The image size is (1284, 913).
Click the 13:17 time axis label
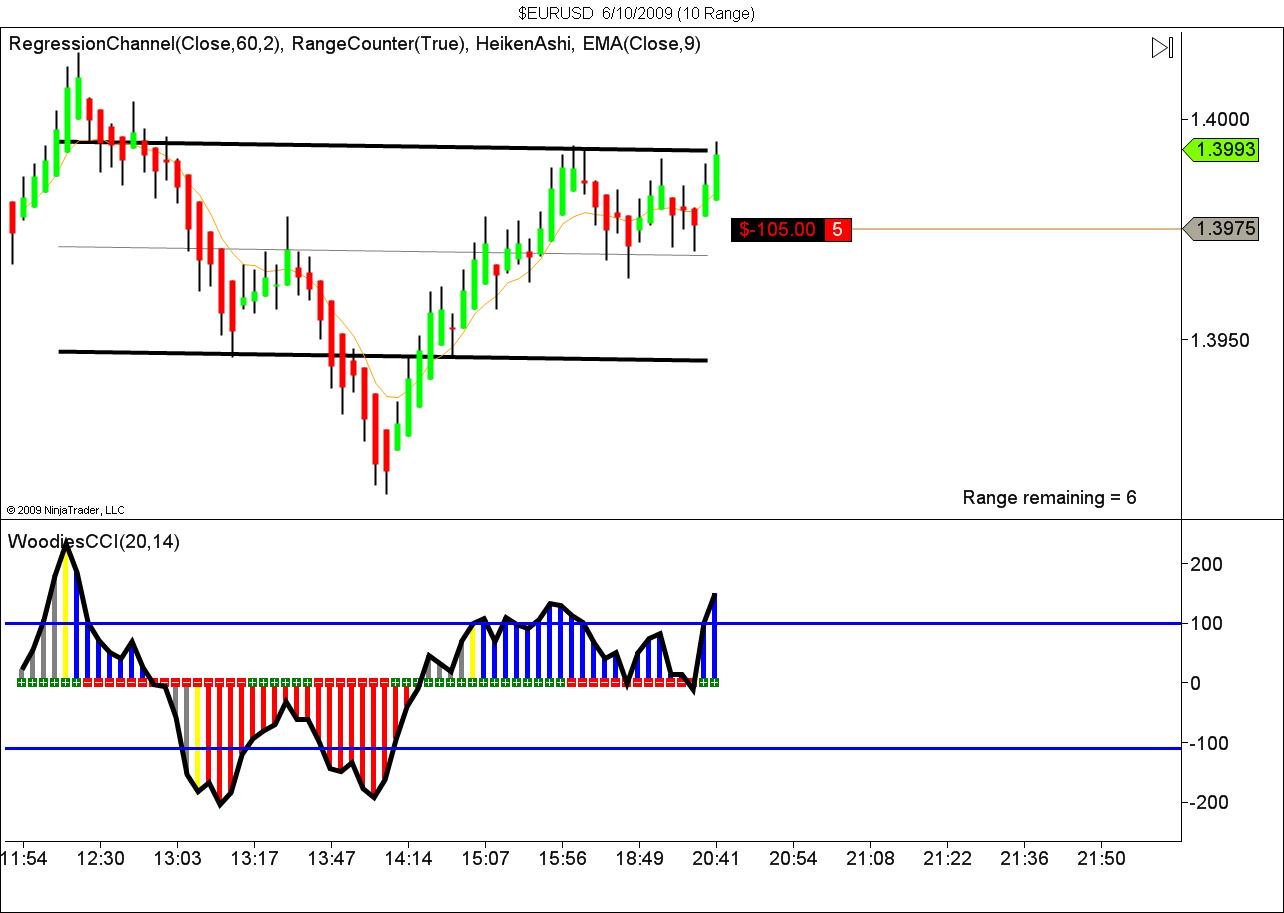coord(254,858)
